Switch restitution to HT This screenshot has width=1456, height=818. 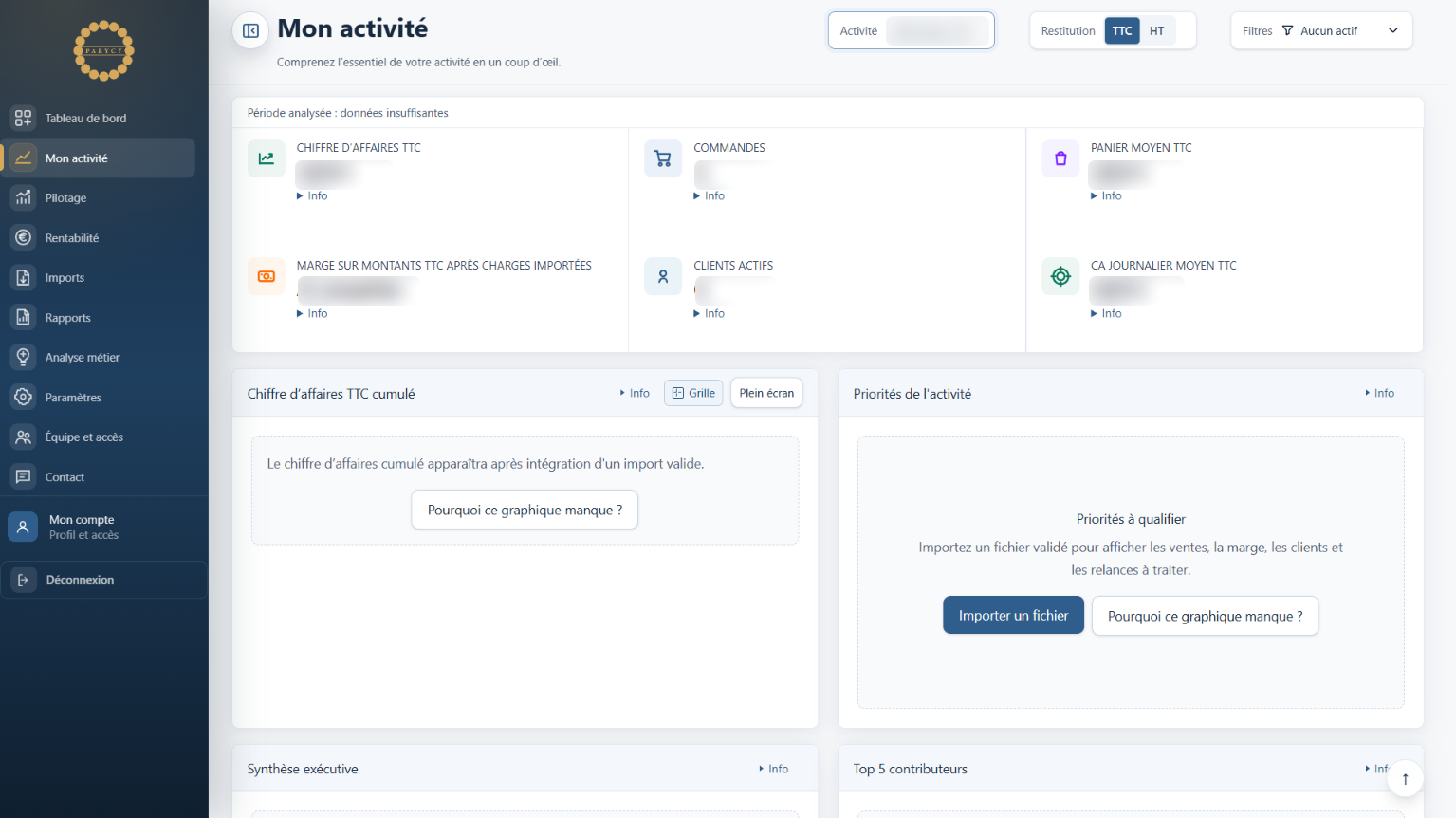click(x=1157, y=30)
